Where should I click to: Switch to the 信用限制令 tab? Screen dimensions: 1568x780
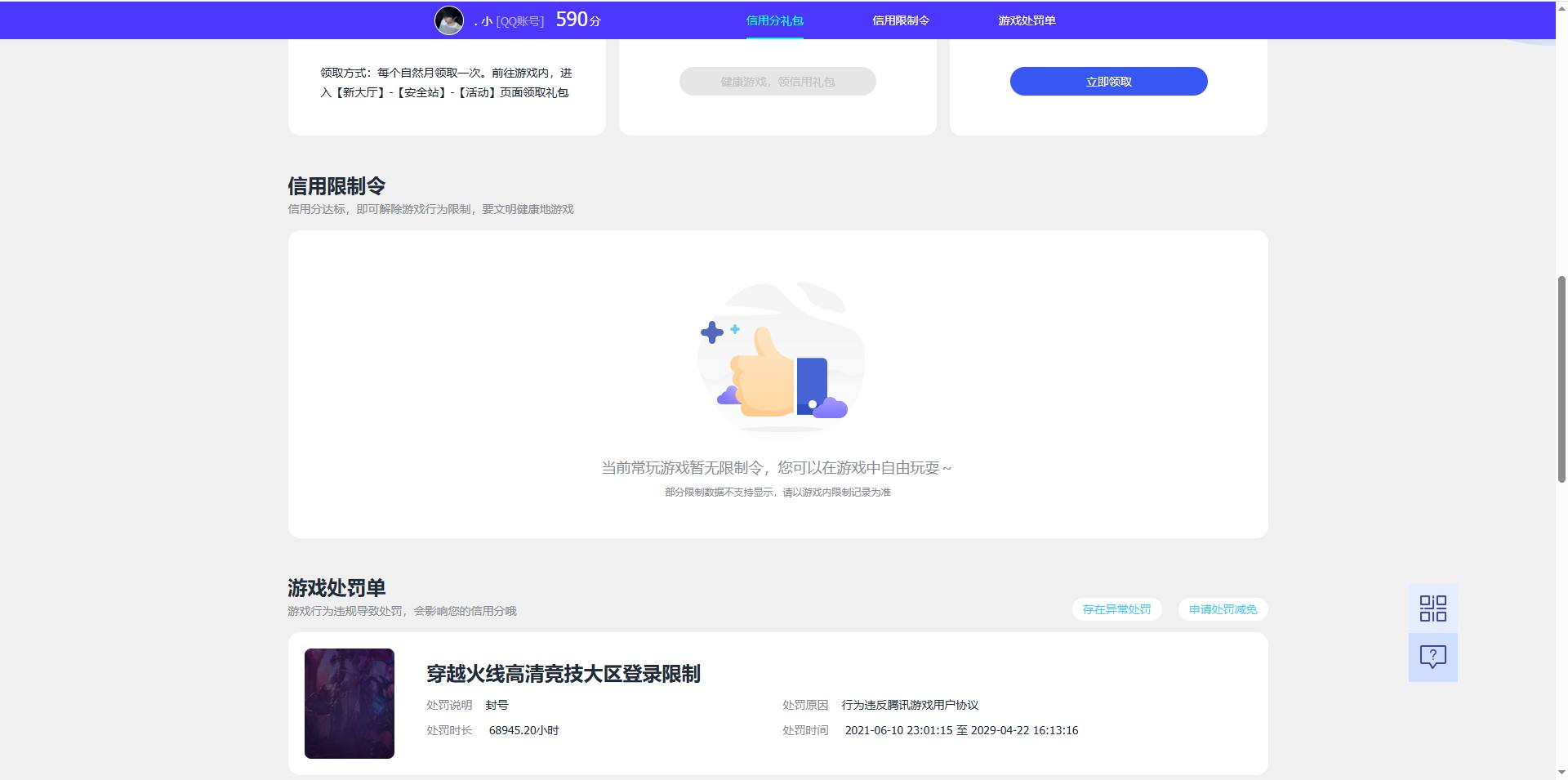(x=901, y=20)
